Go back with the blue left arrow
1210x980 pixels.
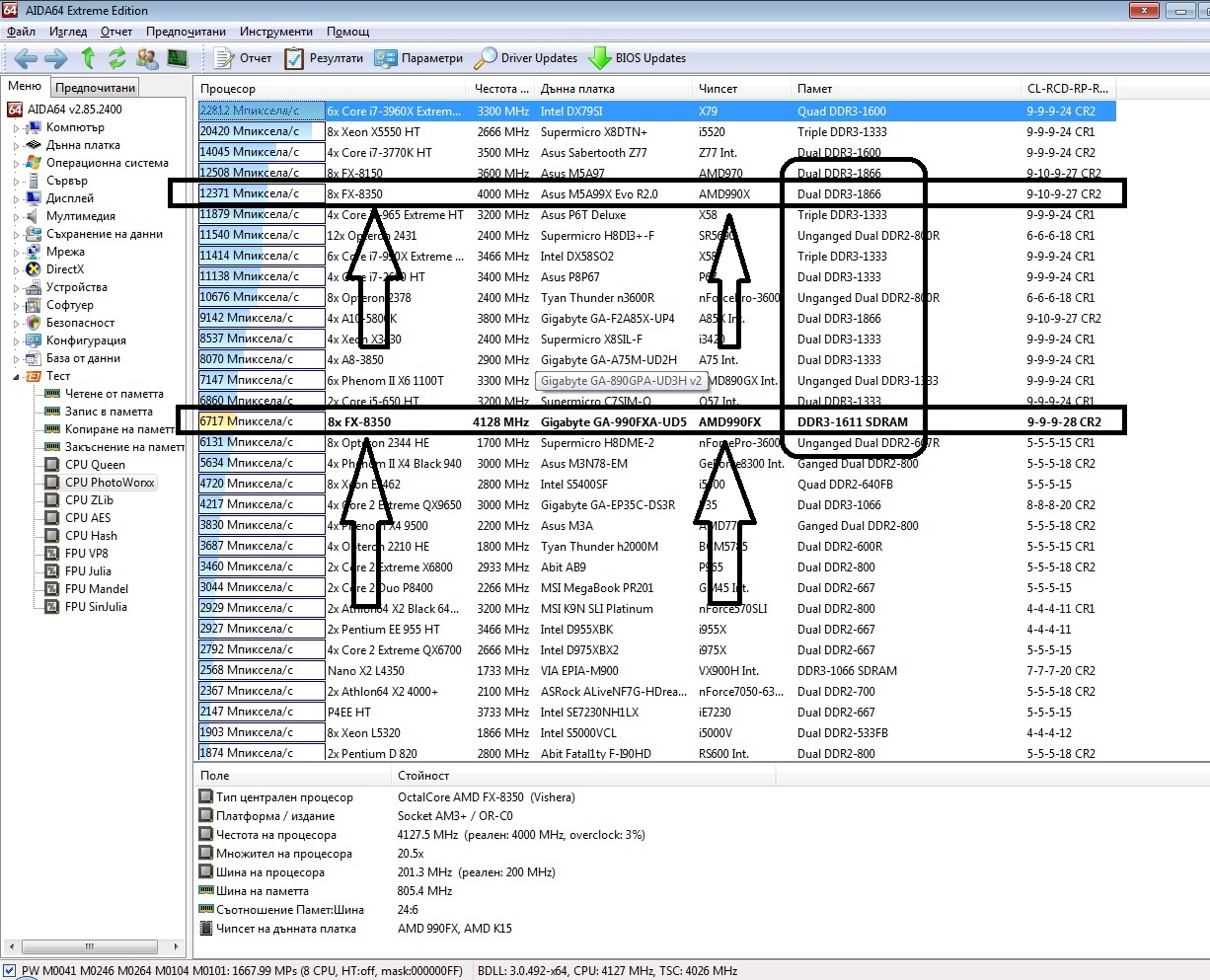[27, 58]
